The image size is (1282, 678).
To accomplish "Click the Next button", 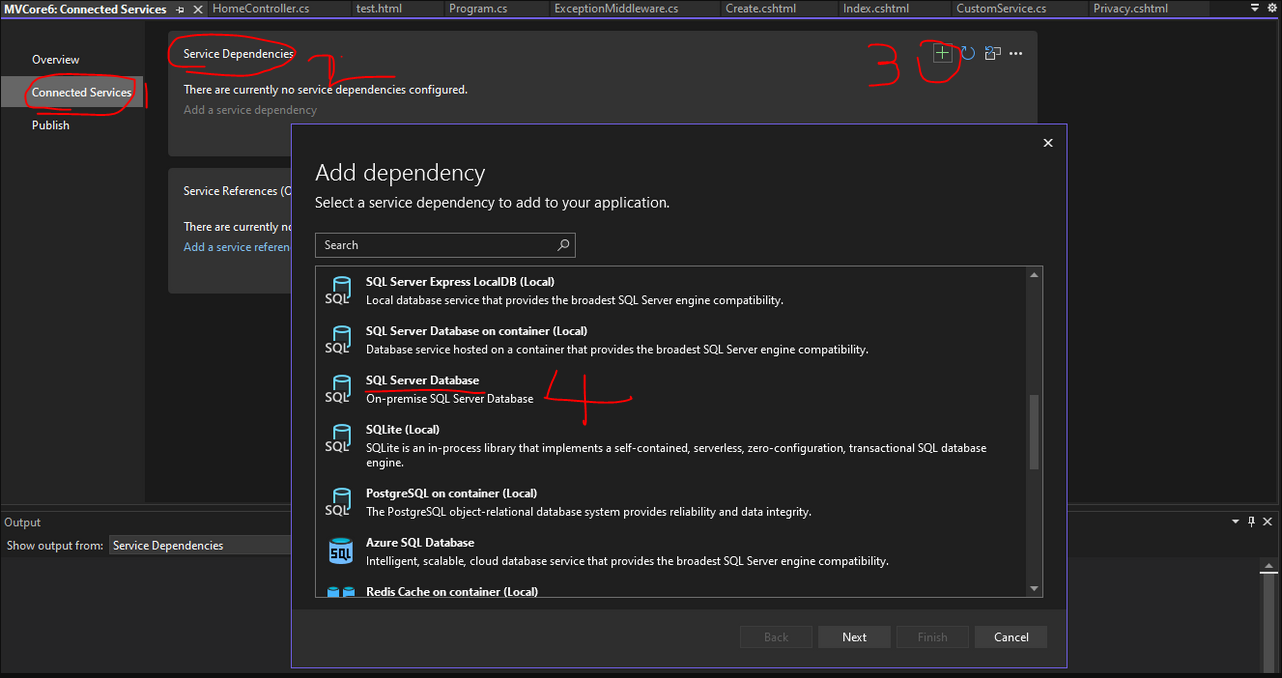I will point(854,637).
